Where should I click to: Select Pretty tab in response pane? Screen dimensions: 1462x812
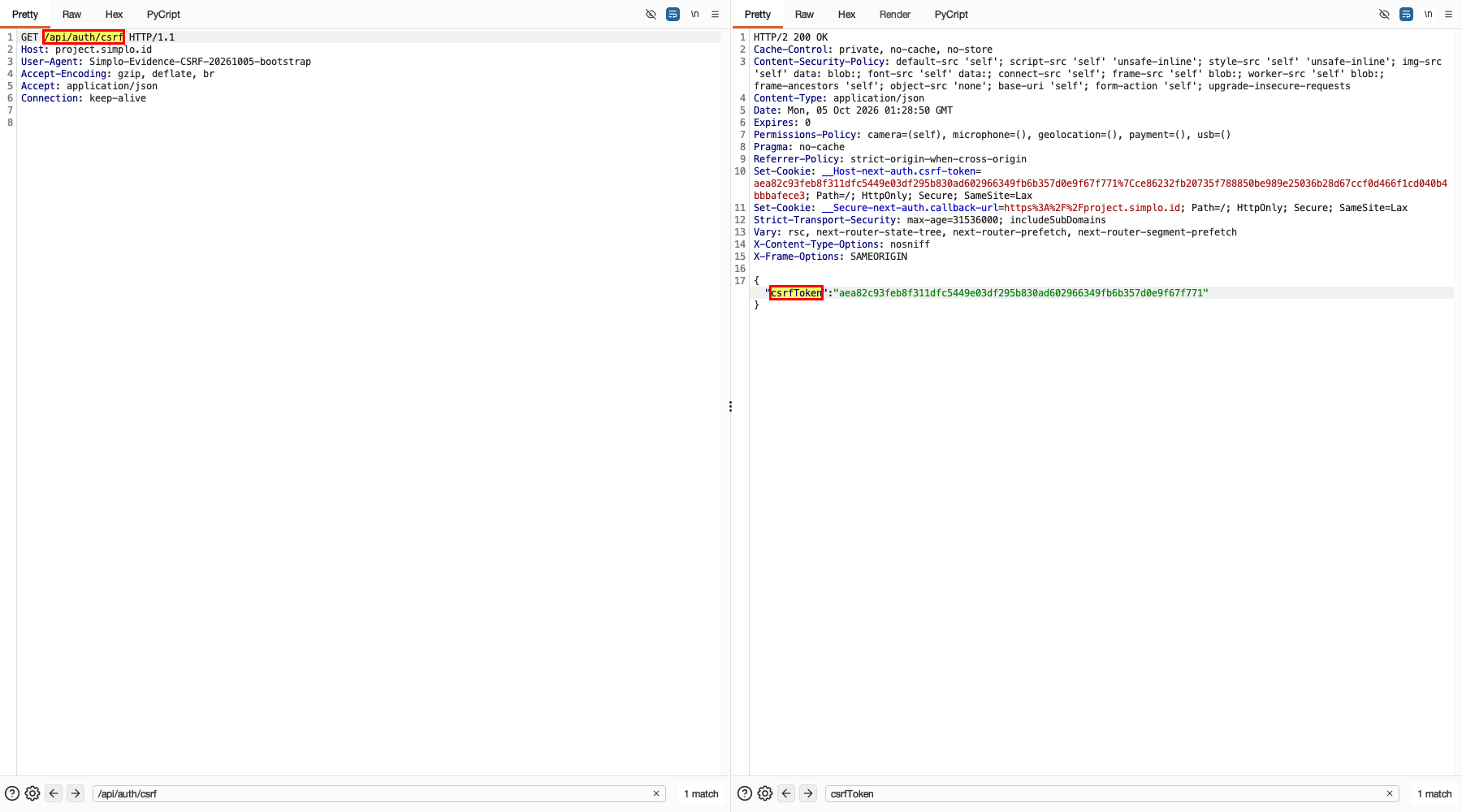pos(758,15)
